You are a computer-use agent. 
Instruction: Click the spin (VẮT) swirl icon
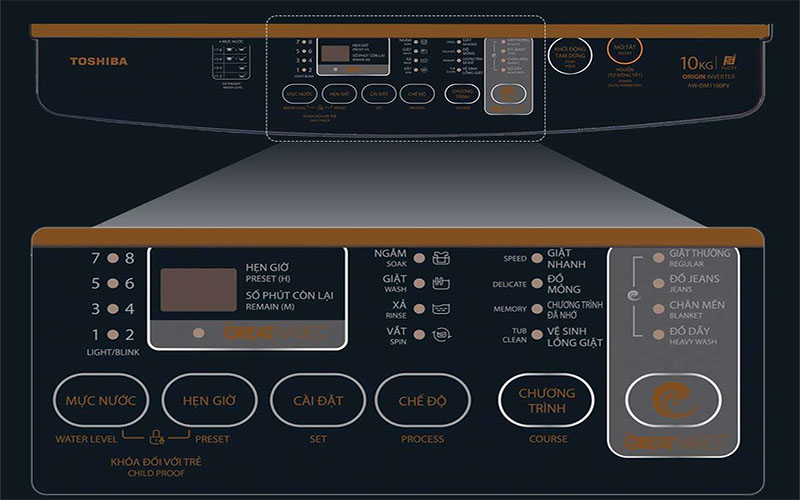pyautogui.click(x=441, y=335)
